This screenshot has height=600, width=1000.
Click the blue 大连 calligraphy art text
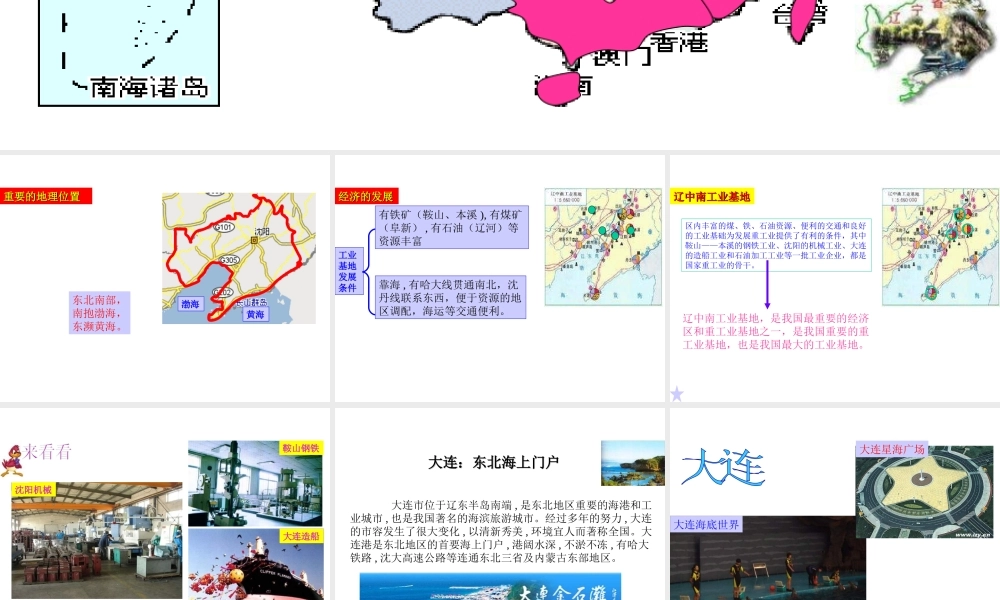point(723,467)
